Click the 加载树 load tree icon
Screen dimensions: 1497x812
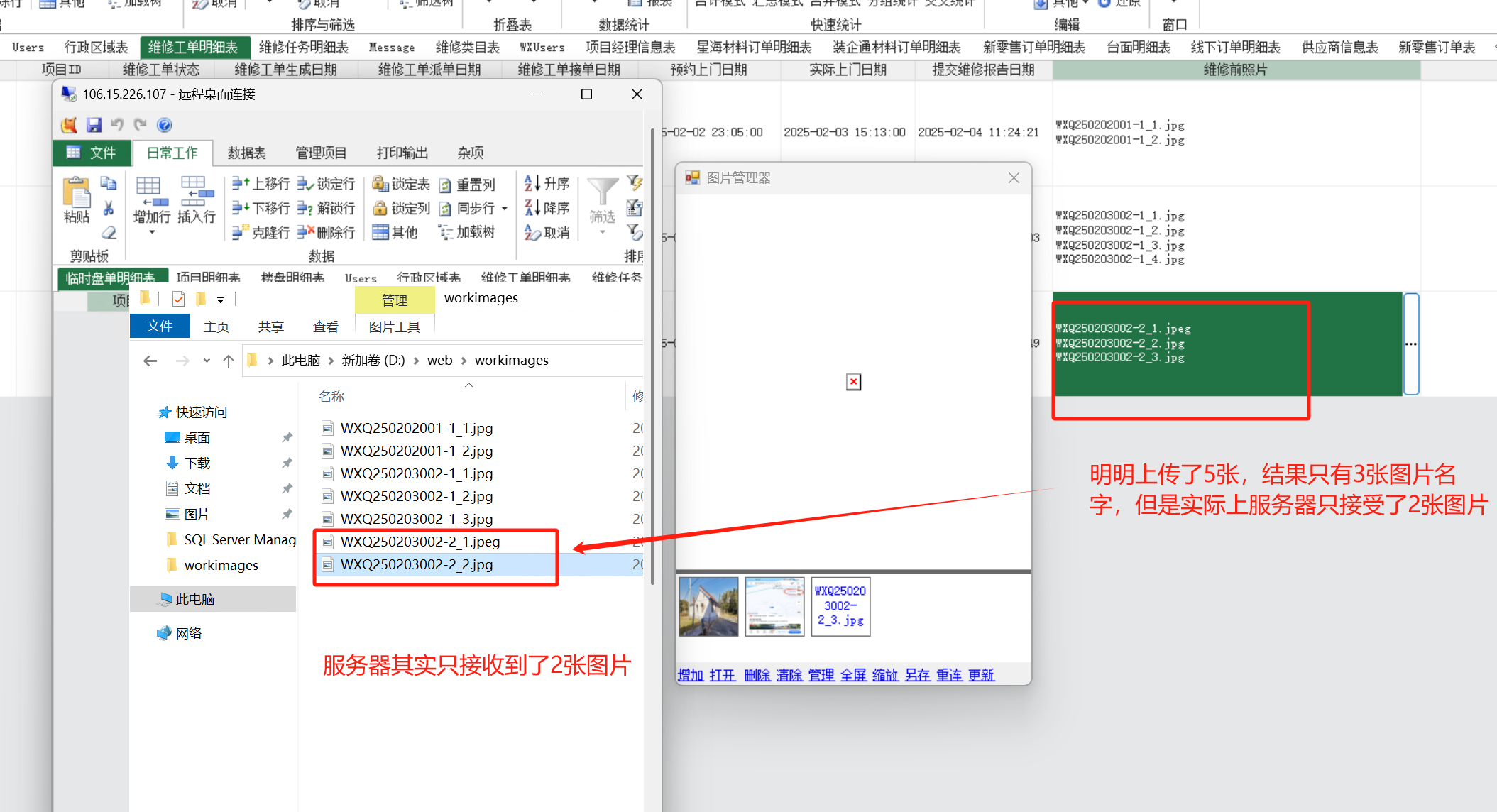coord(445,232)
